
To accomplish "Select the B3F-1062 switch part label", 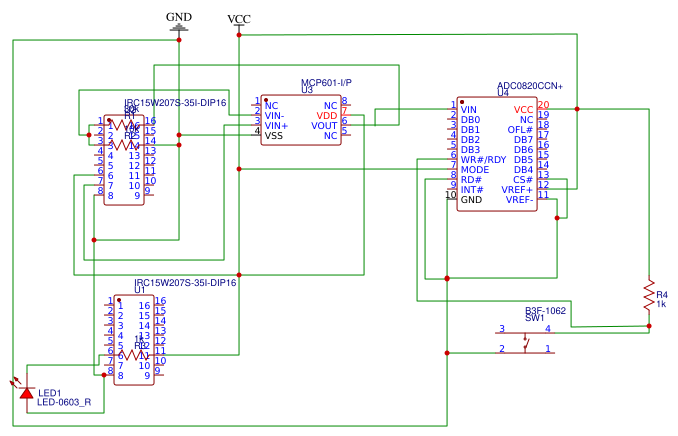I will click(x=545, y=311).
